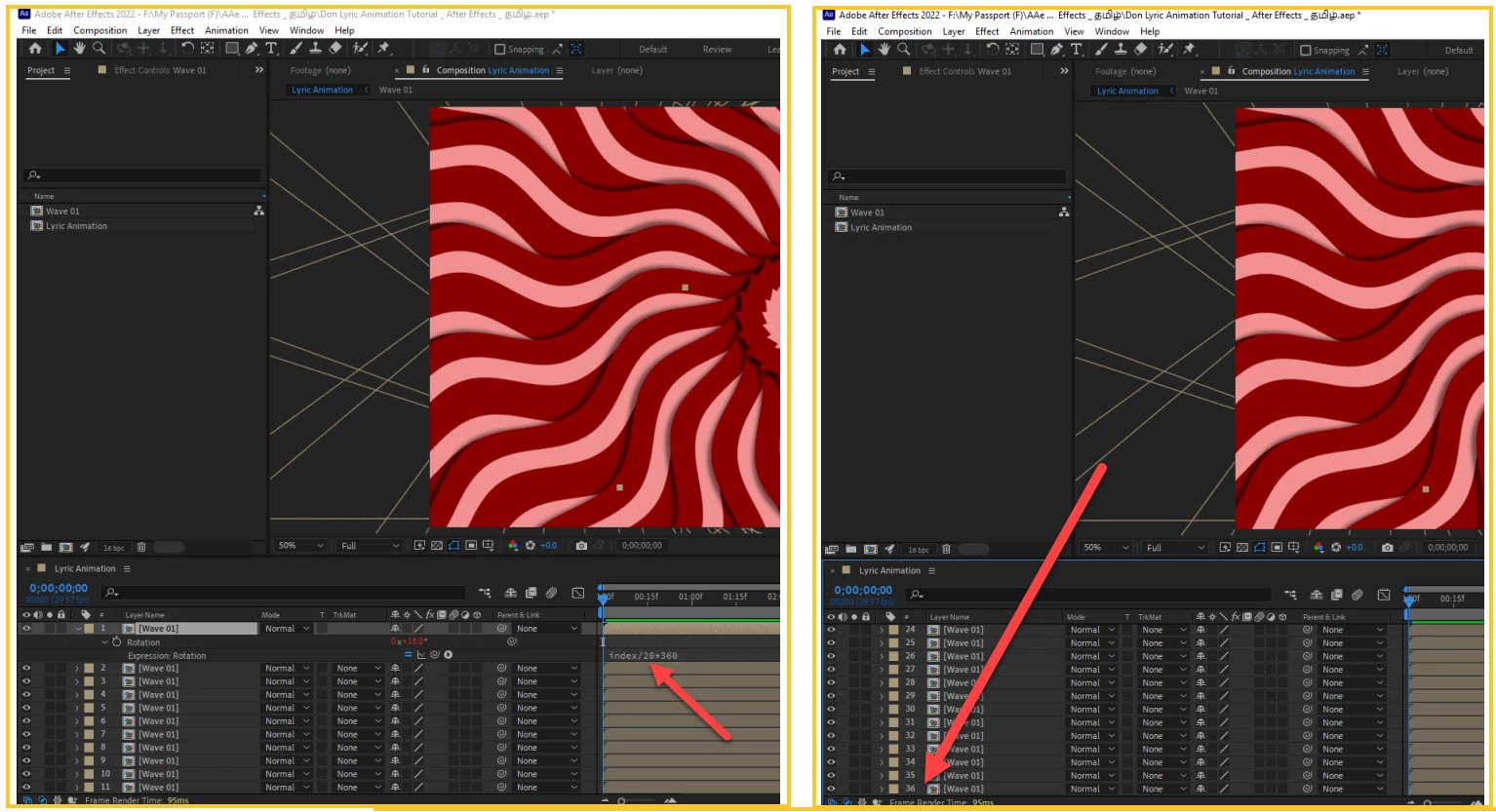
Task: Toggle transparency grid in left viewer
Action: click(x=437, y=546)
